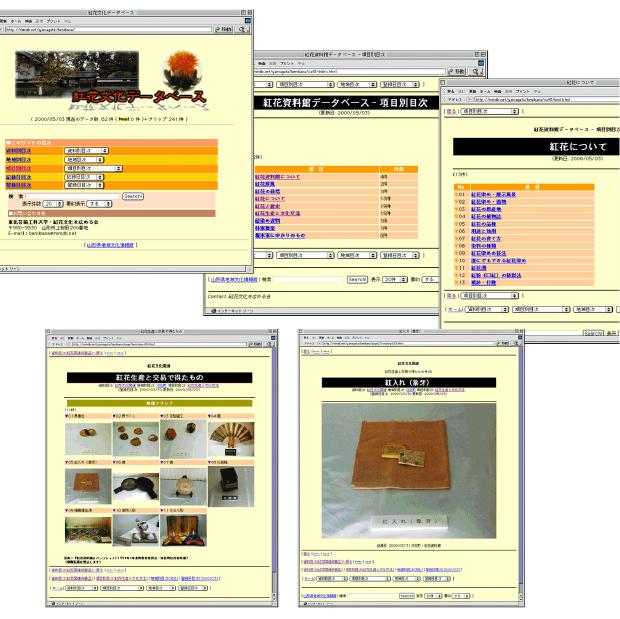Click the safflower photo on home page
This screenshot has width=620, height=619.
tap(182, 72)
